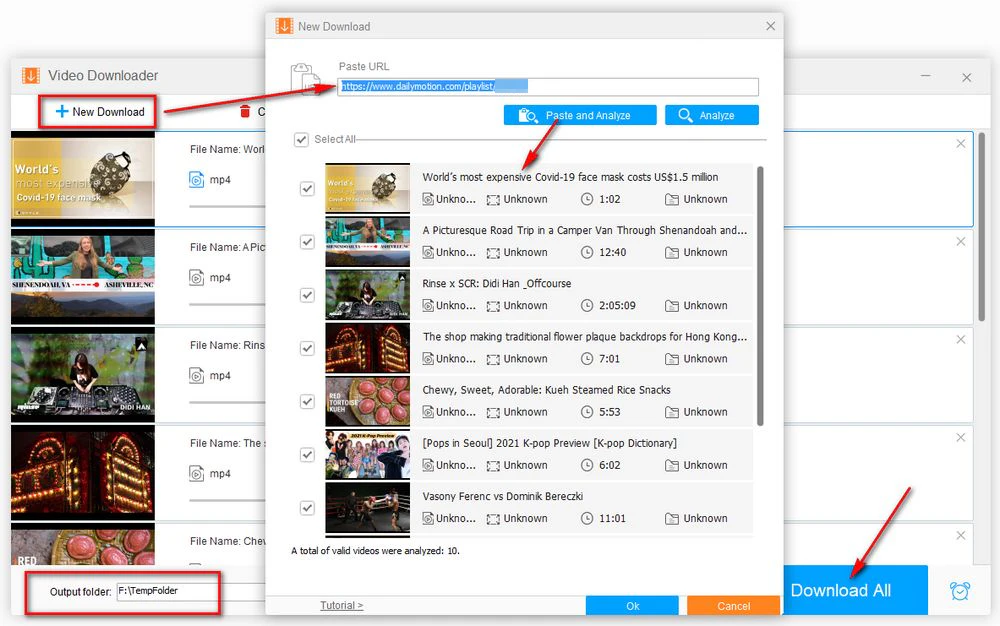Uncheck Vasony Ferenc vs Dominik Bereczki
This screenshot has width=1000, height=626.
point(307,507)
